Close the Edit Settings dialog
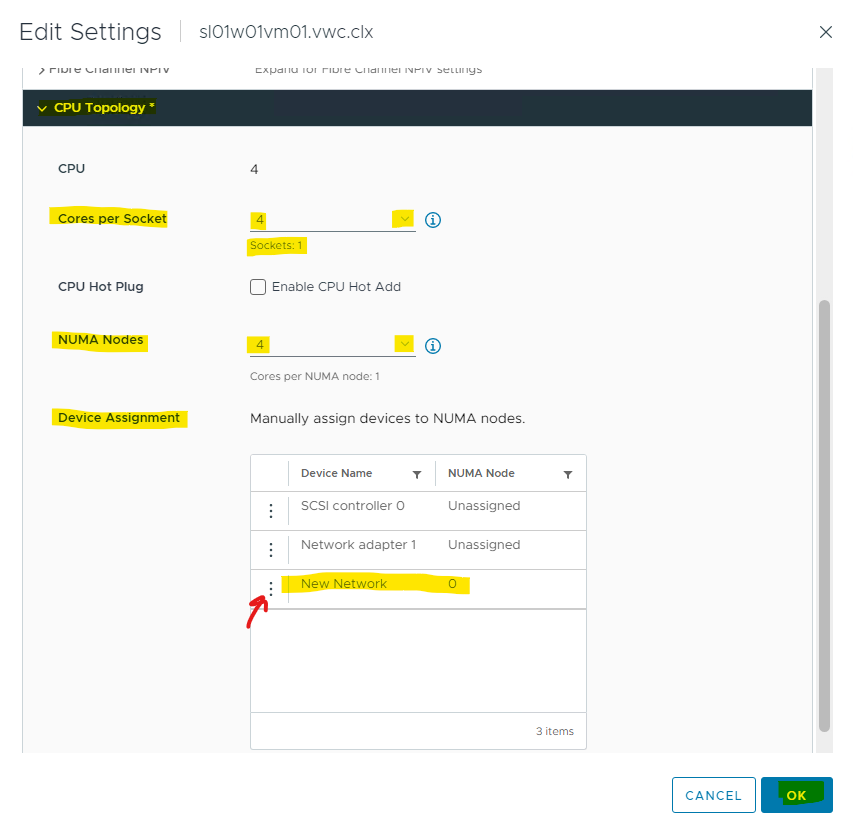The image size is (853, 832). (825, 32)
